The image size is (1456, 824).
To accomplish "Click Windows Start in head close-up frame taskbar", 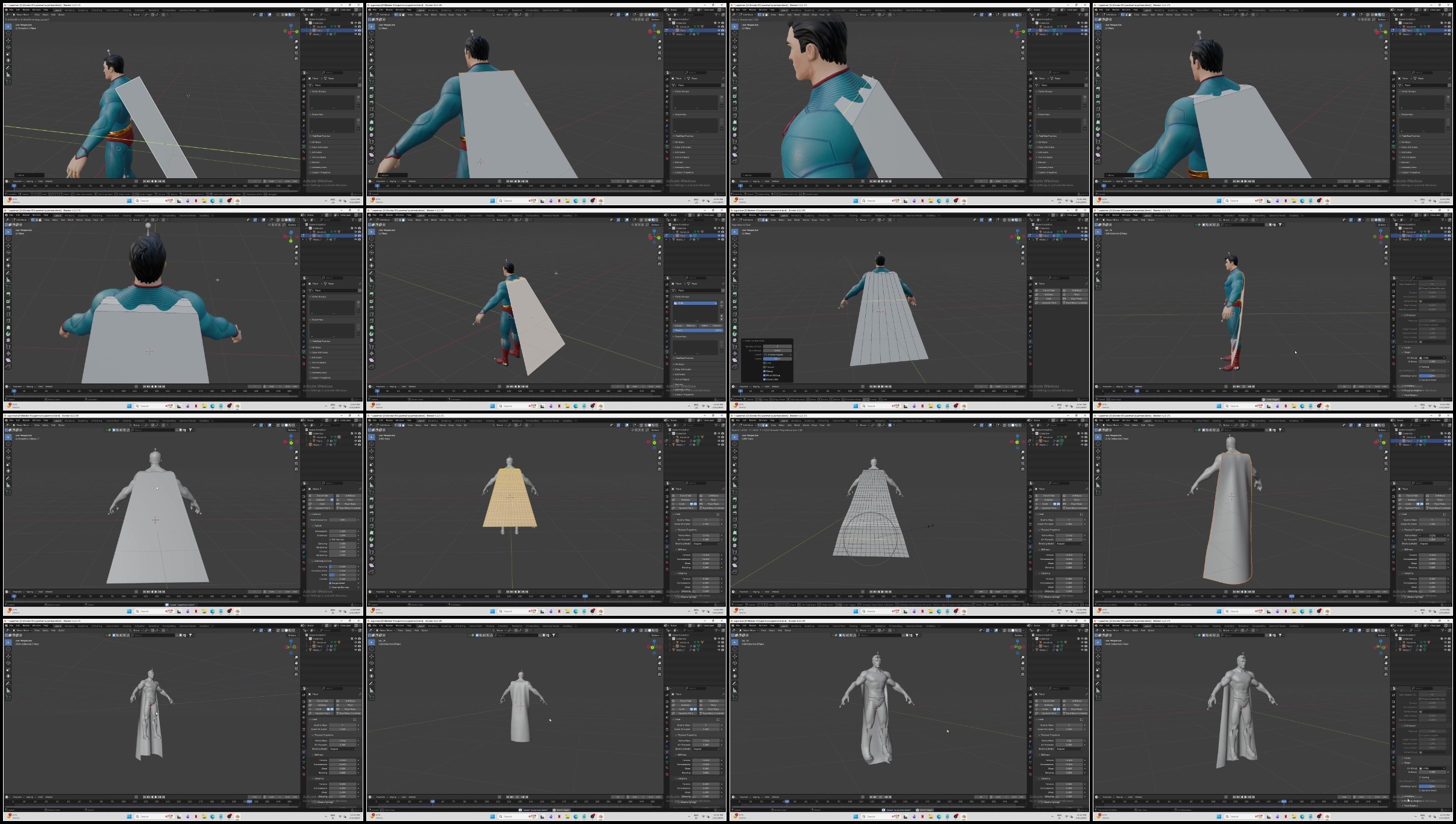I will point(855,201).
